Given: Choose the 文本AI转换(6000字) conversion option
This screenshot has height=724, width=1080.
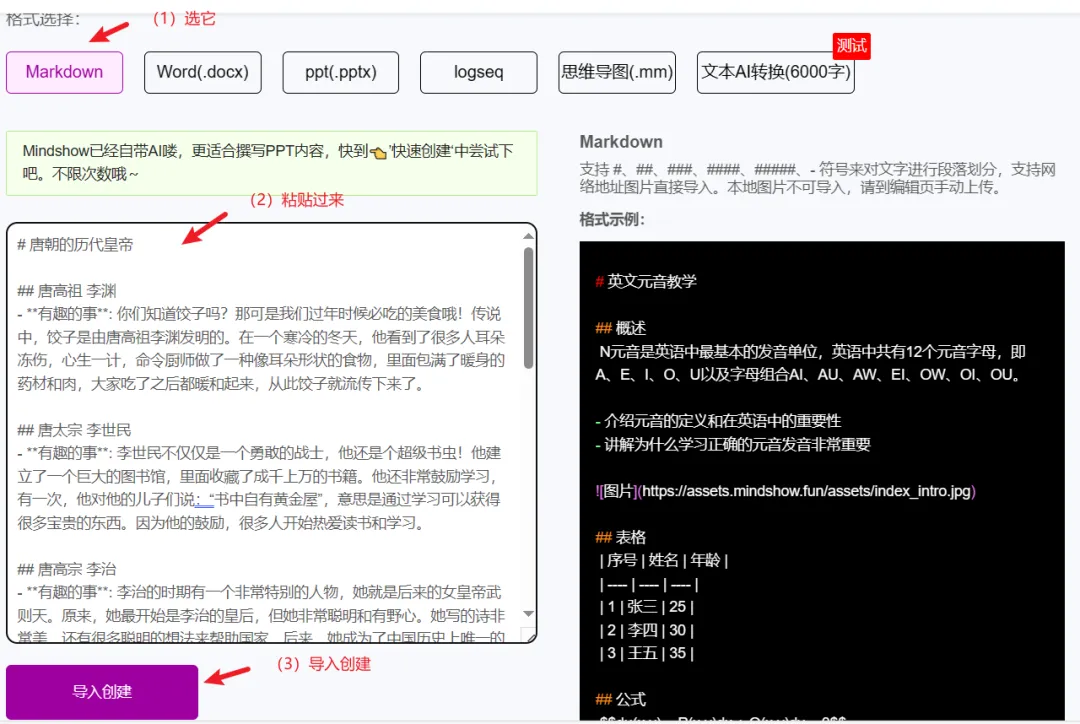Looking at the screenshot, I should pyautogui.click(x=775, y=73).
